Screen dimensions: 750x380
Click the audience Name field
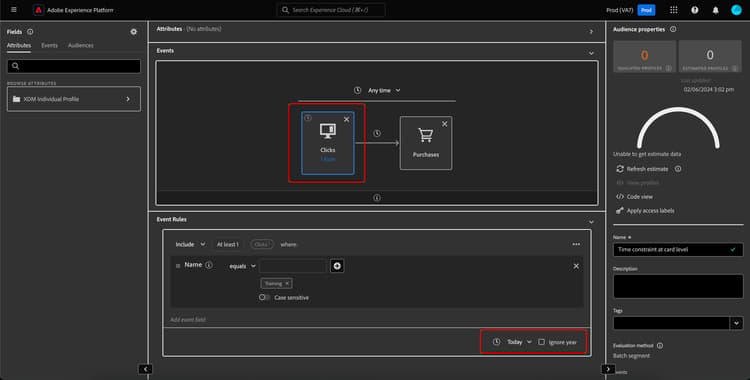coord(678,249)
